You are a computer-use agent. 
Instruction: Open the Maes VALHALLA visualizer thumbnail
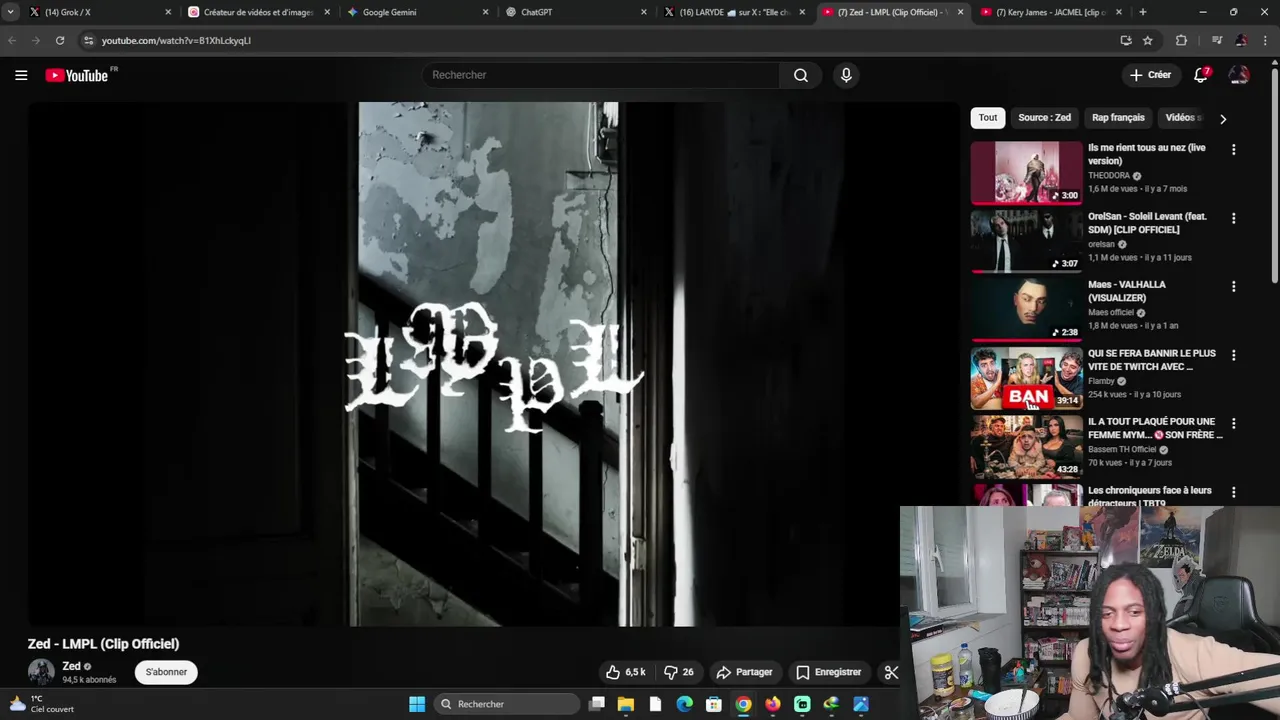point(1026,309)
